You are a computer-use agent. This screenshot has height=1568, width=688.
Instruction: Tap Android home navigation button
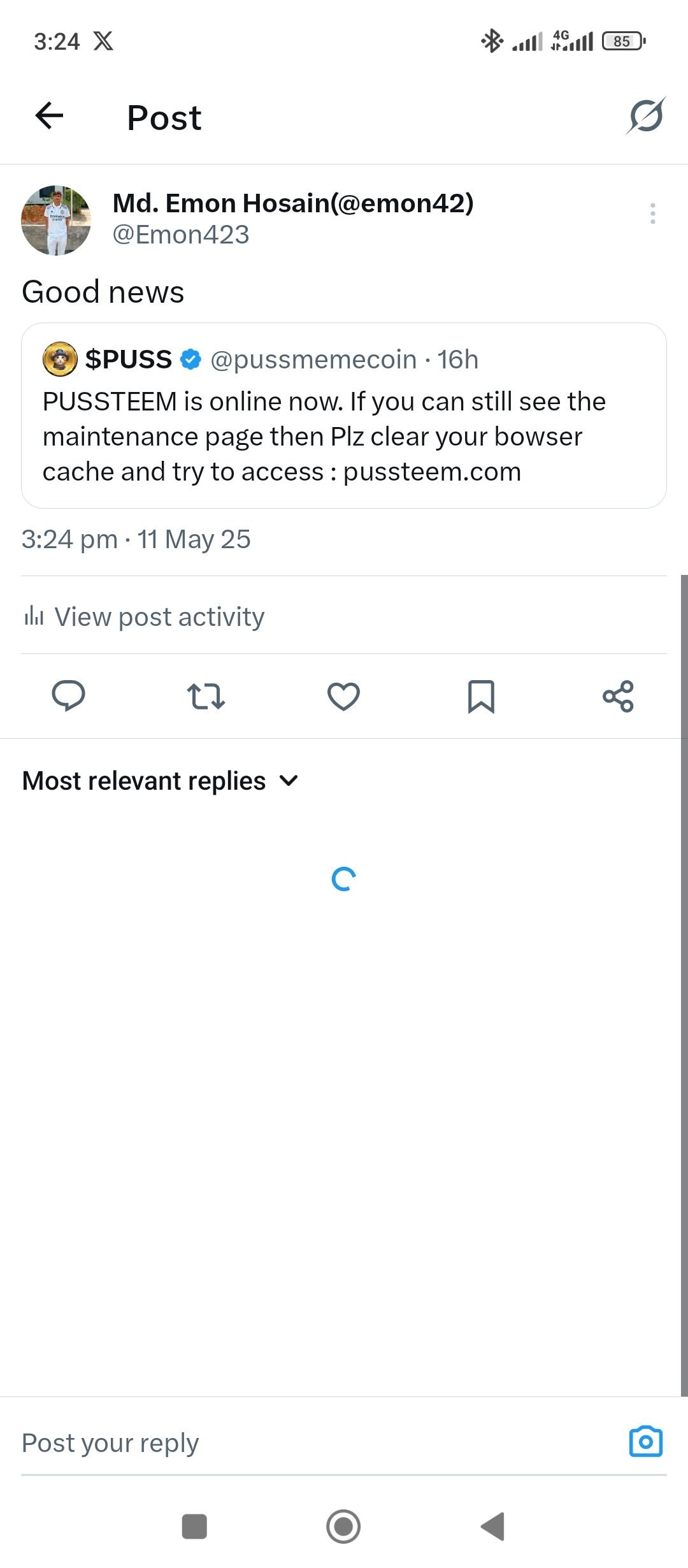(x=343, y=1527)
